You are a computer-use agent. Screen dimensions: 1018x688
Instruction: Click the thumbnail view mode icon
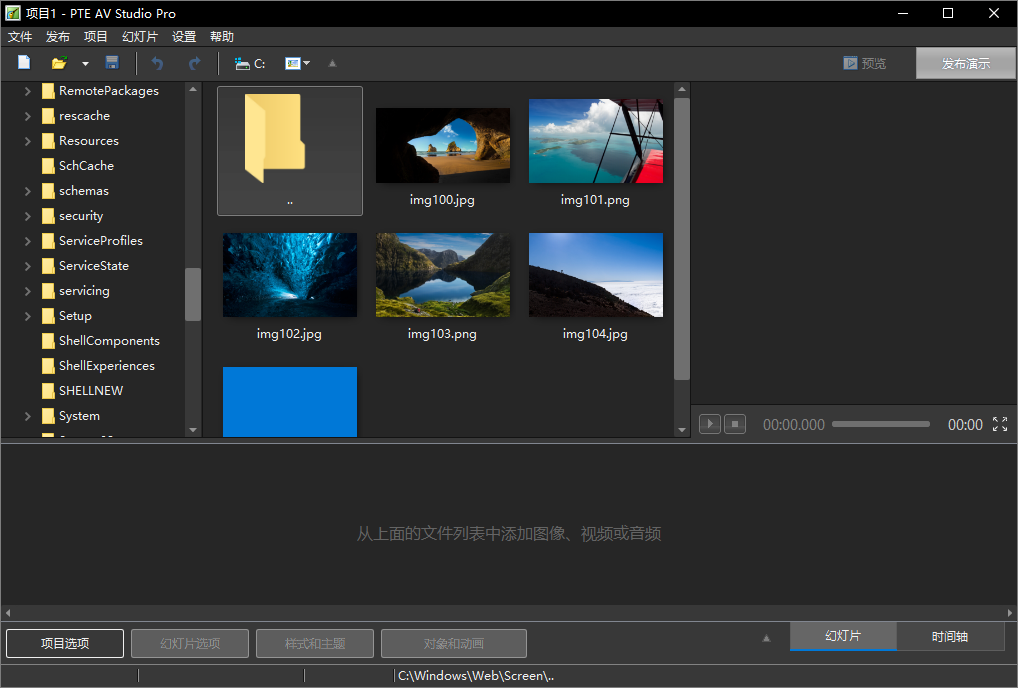pos(293,62)
